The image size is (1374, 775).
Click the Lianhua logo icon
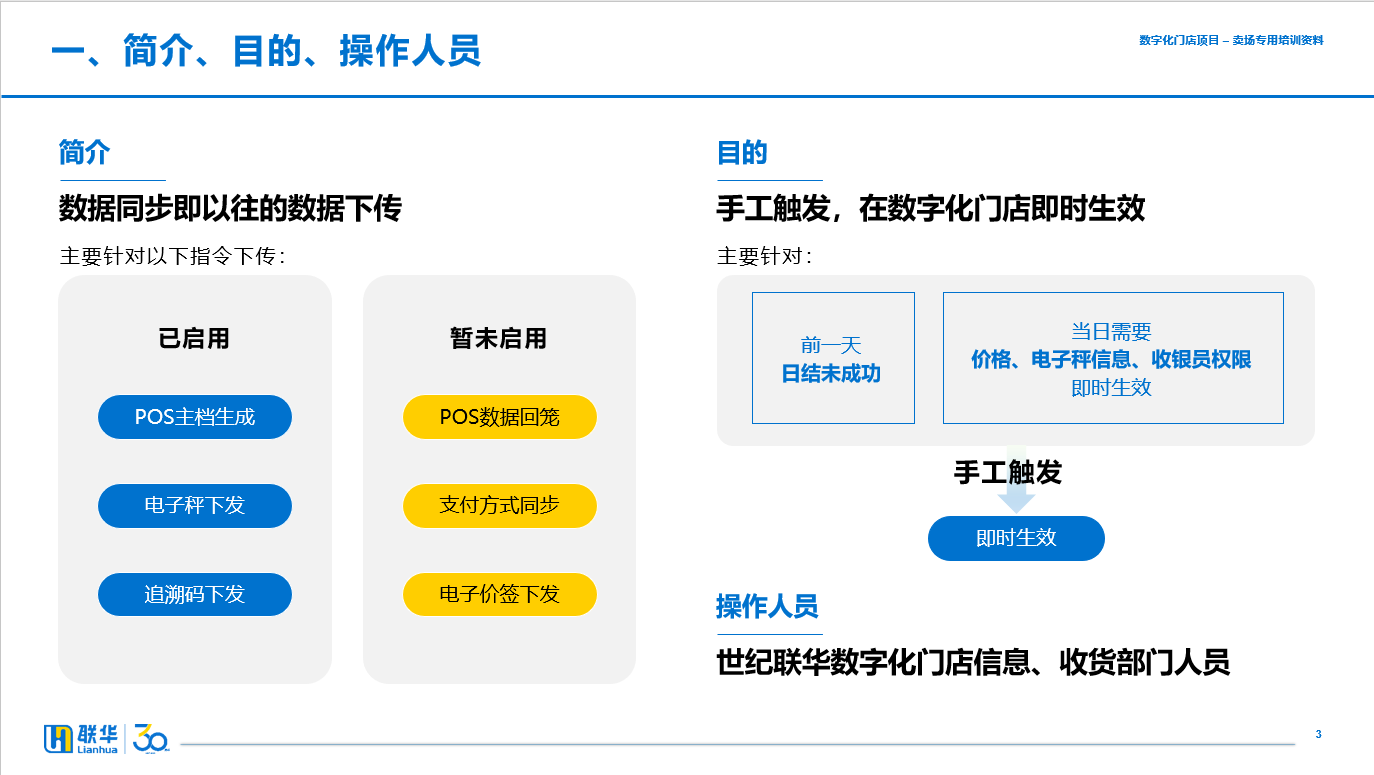pyautogui.click(x=81, y=738)
